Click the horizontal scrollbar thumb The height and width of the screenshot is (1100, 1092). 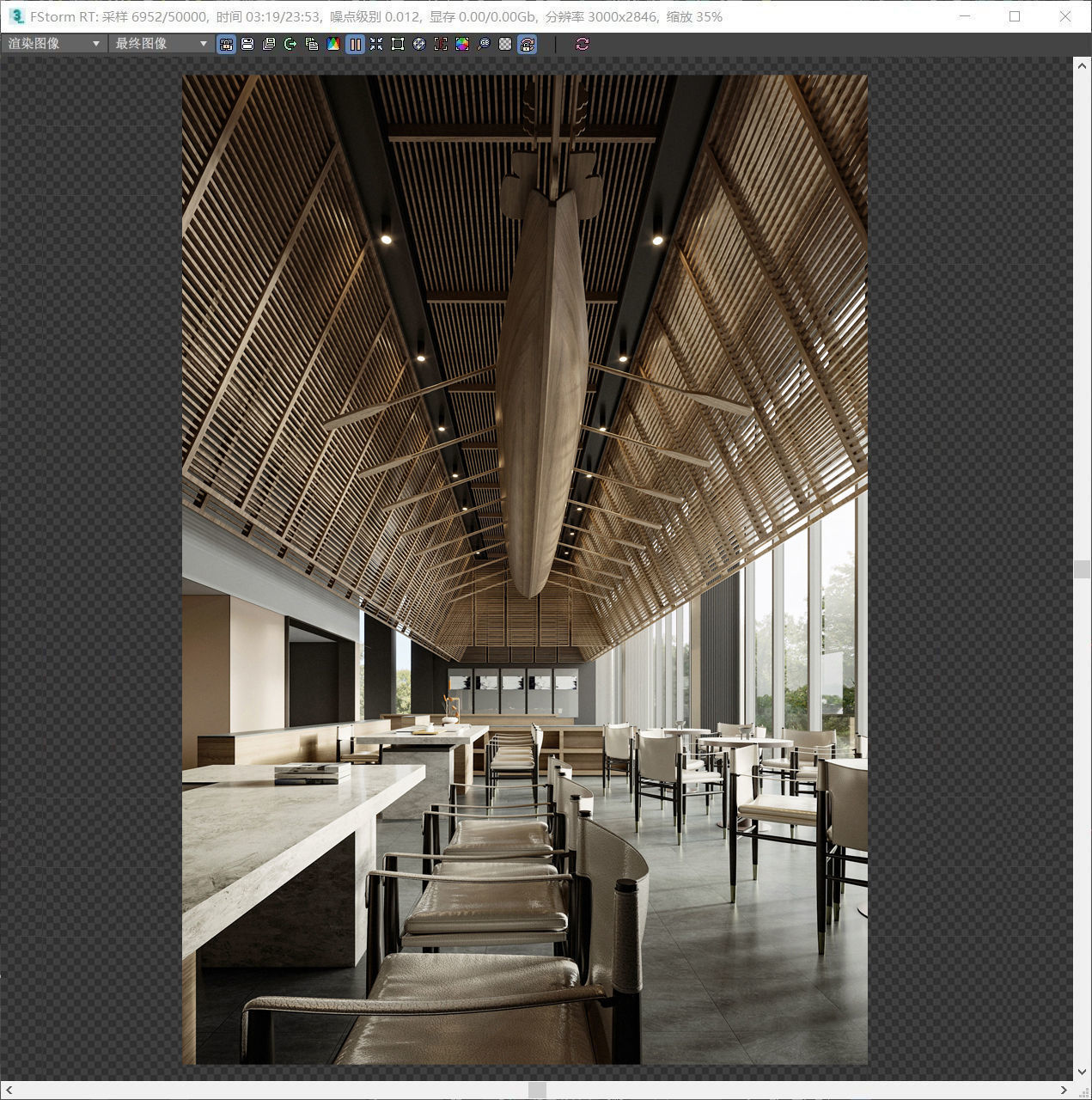coord(537,1090)
